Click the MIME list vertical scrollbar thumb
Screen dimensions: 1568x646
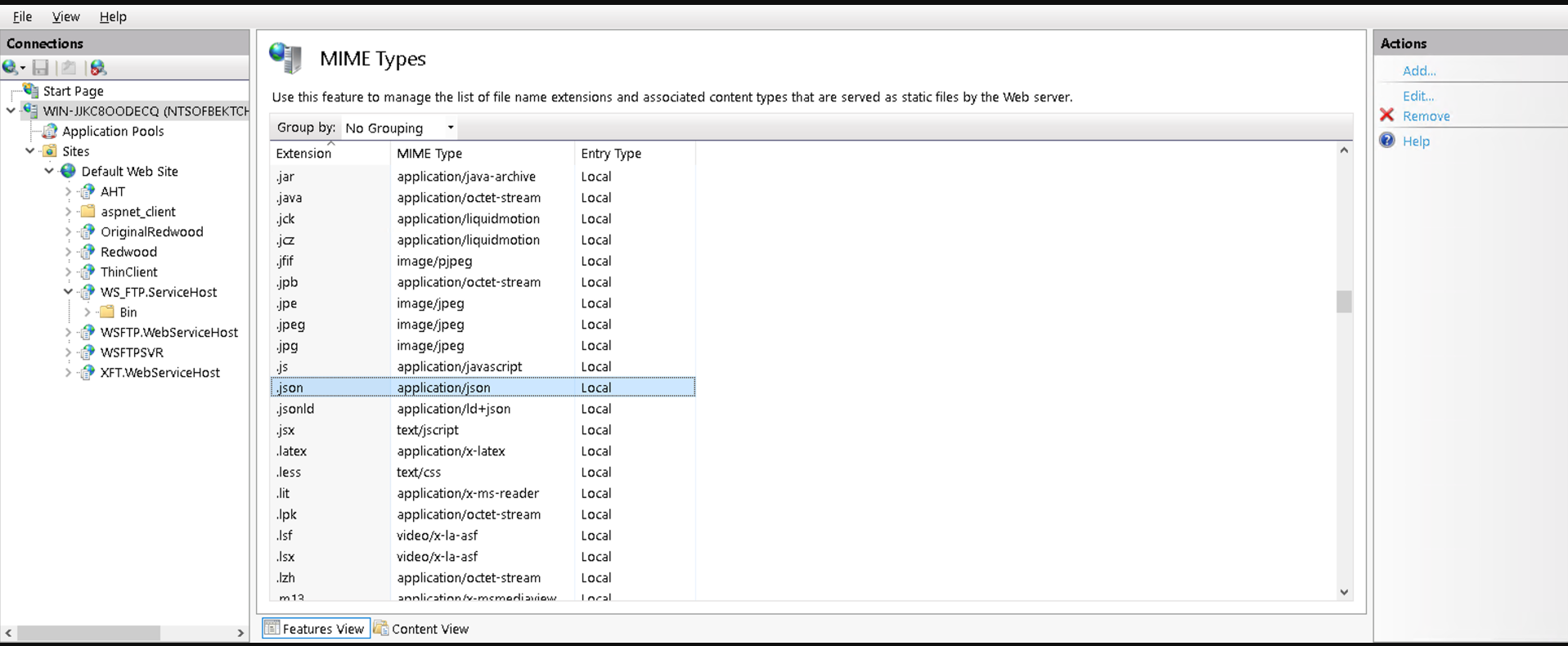tap(1344, 302)
